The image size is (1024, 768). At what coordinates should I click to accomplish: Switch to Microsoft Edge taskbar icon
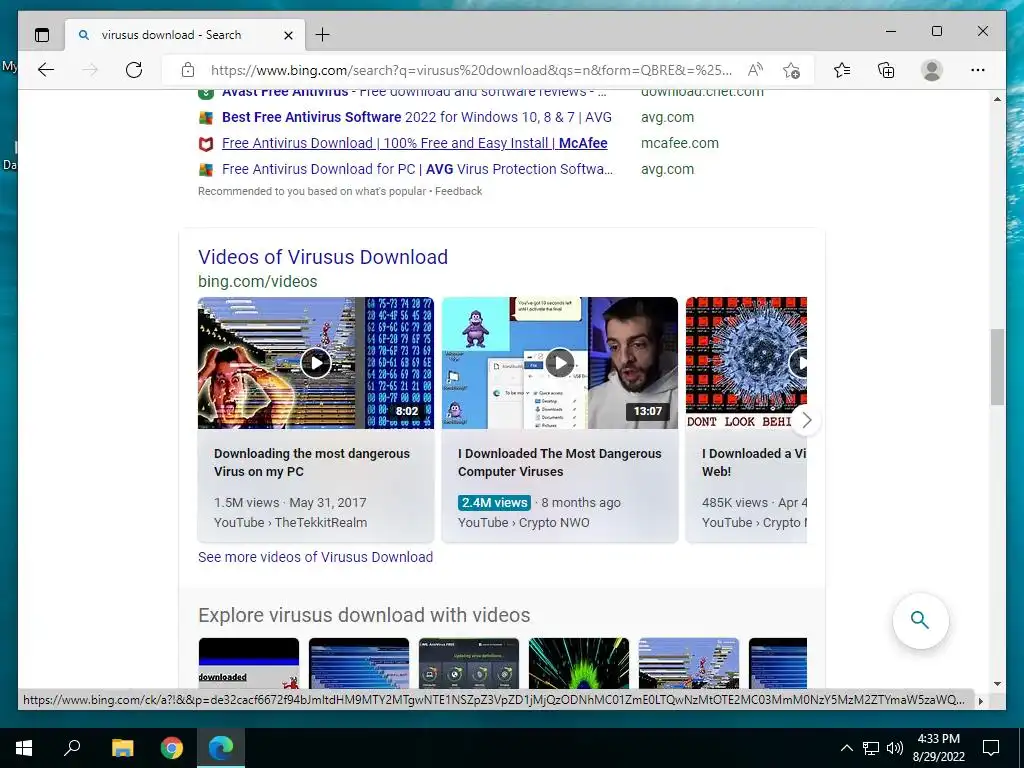[221, 748]
